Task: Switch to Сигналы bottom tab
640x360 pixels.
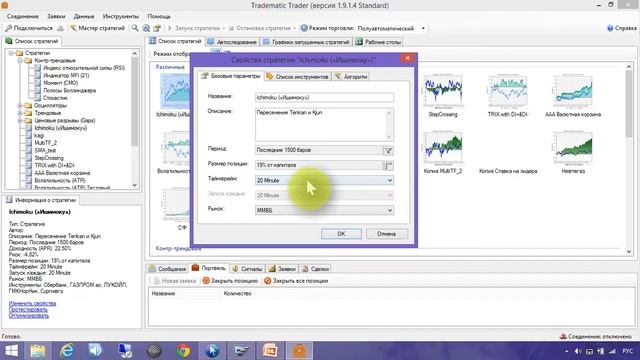Action: [247, 269]
